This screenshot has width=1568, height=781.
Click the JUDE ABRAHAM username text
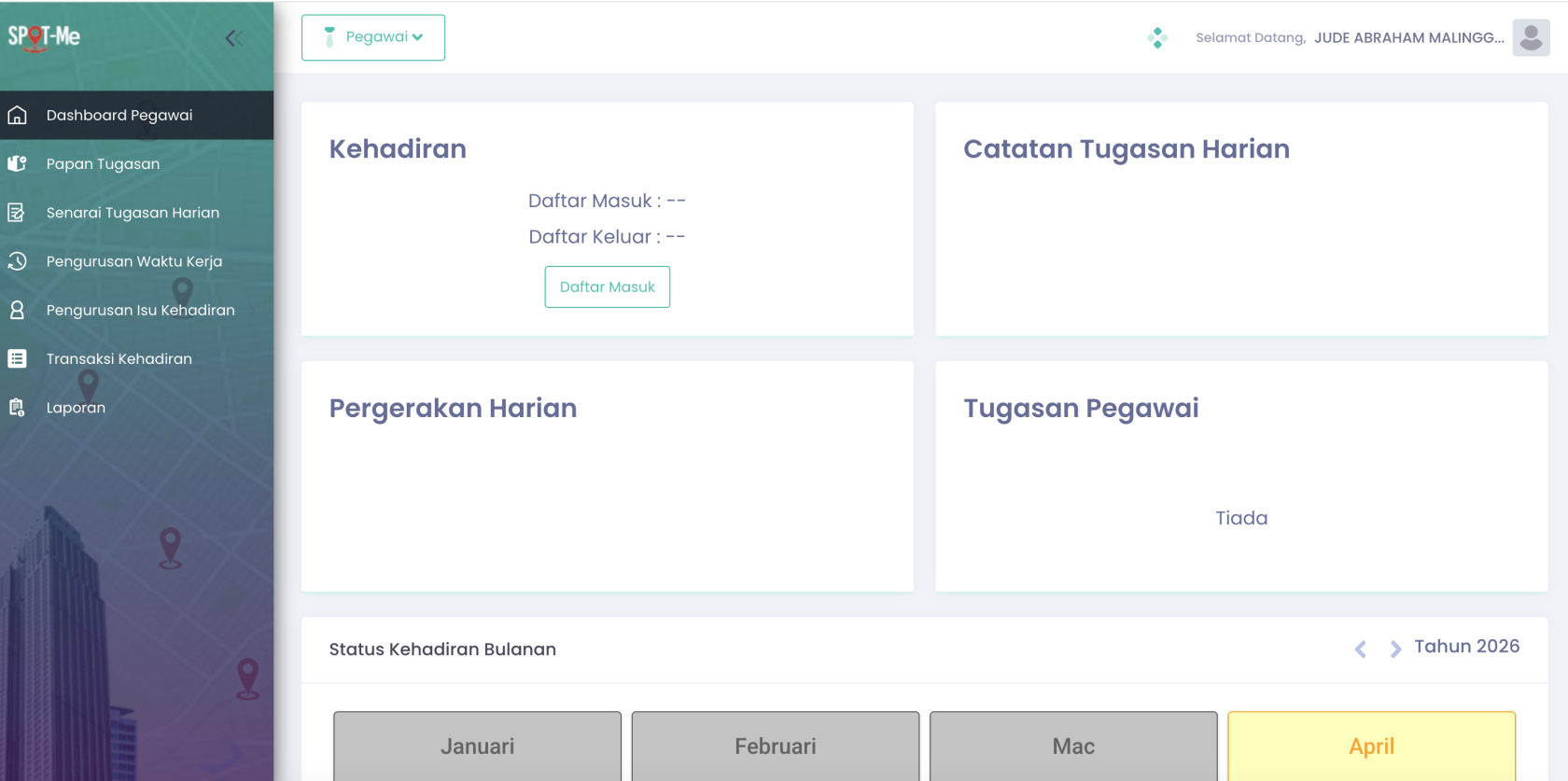pyautogui.click(x=1408, y=38)
